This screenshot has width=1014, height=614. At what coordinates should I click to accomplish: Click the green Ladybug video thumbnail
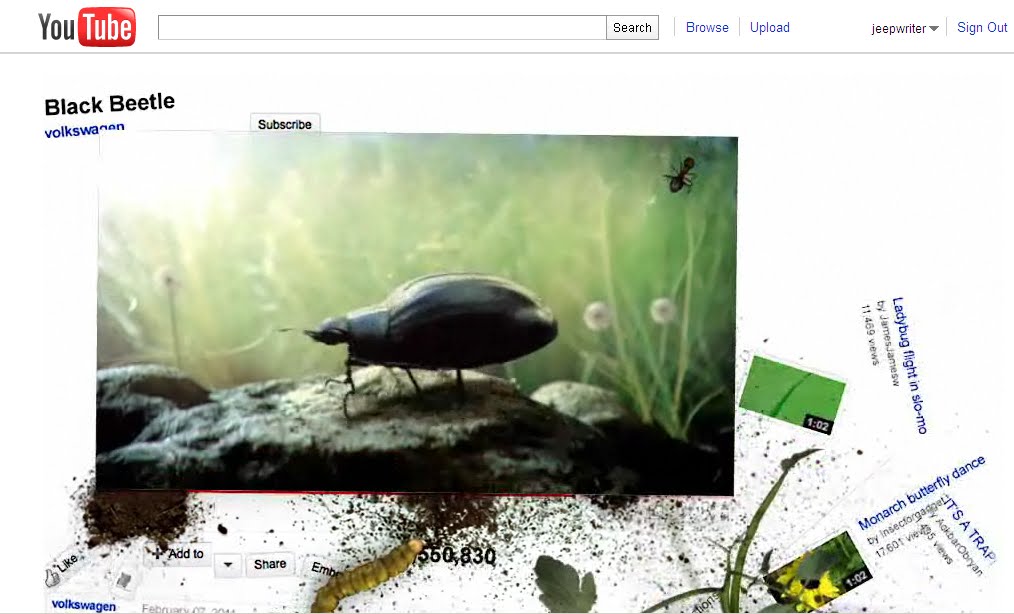792,393
